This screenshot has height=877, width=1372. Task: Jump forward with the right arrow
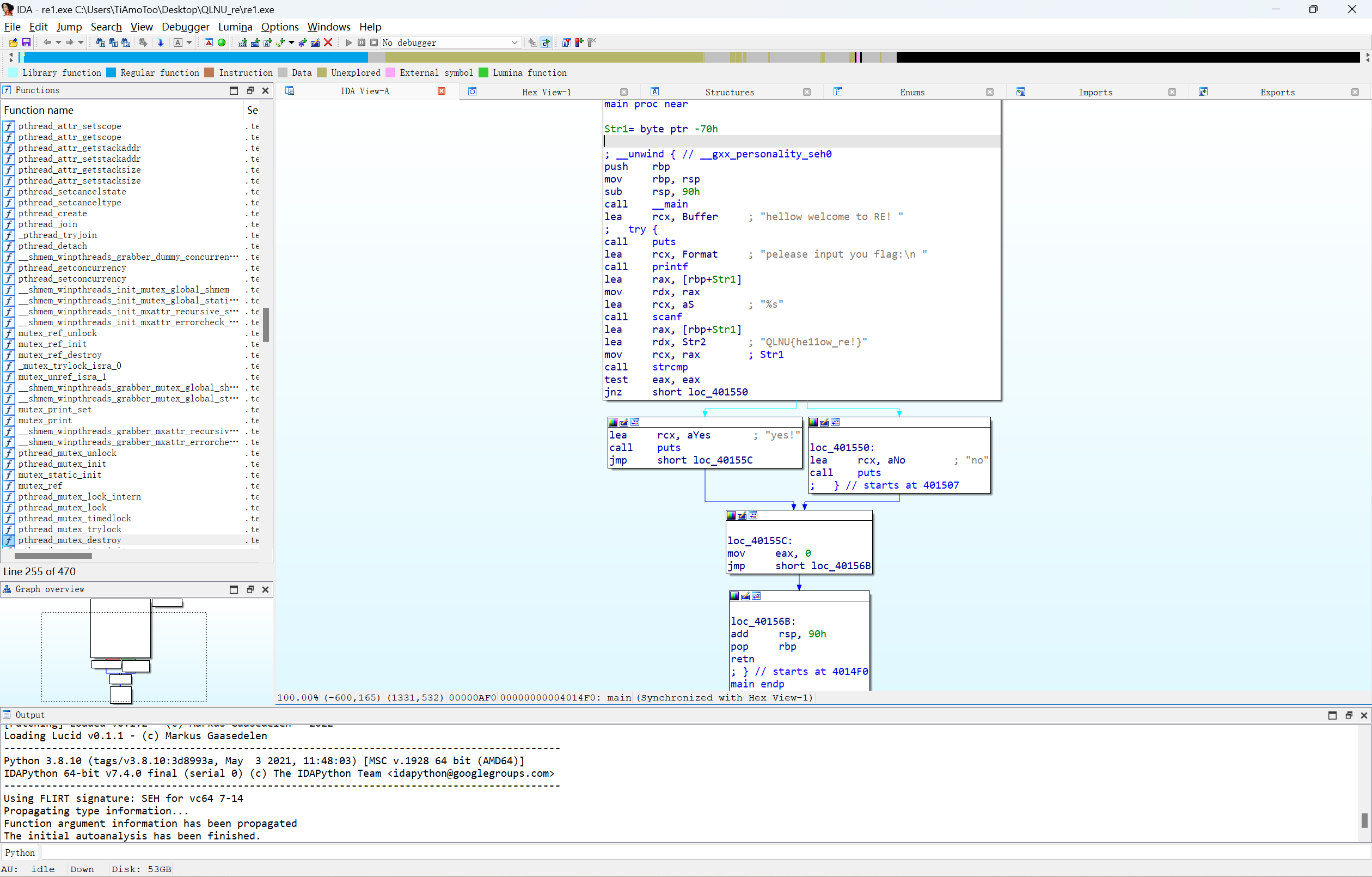tap(70, 42)
